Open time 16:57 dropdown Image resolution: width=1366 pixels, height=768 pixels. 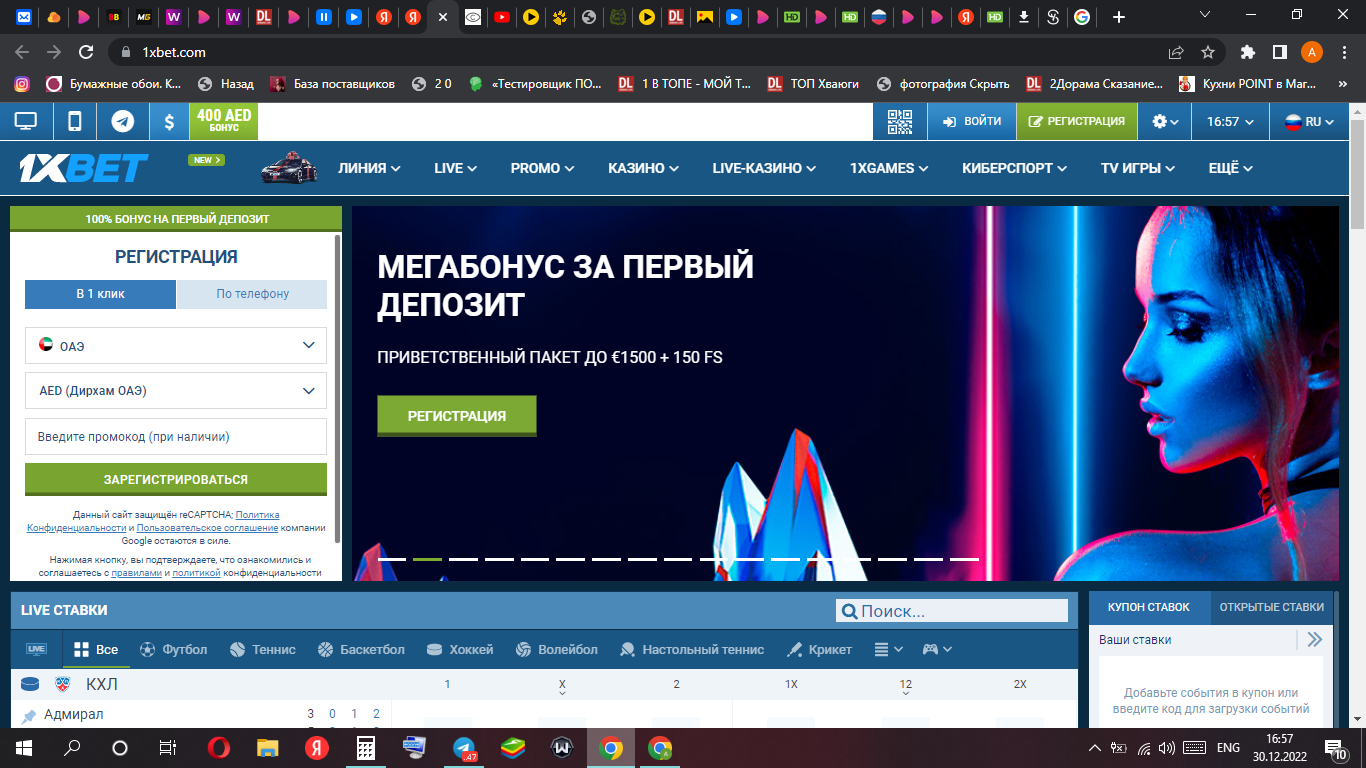pos(1230,121)
